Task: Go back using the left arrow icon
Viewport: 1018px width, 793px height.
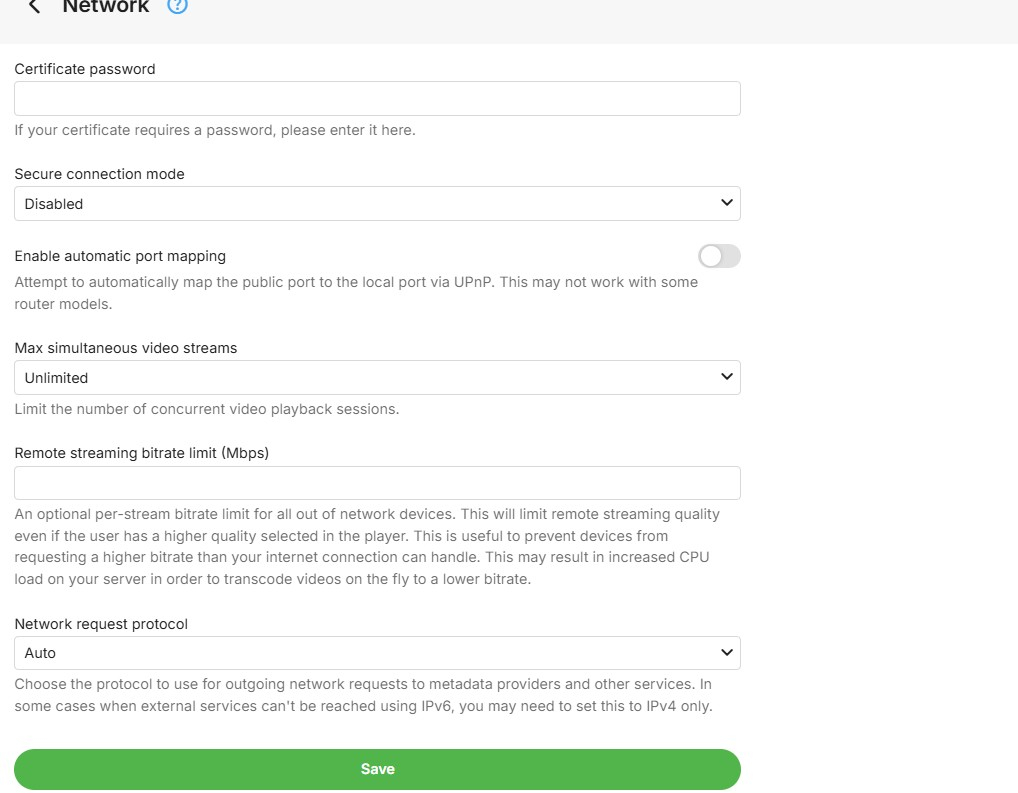Action: click(34, 7)
